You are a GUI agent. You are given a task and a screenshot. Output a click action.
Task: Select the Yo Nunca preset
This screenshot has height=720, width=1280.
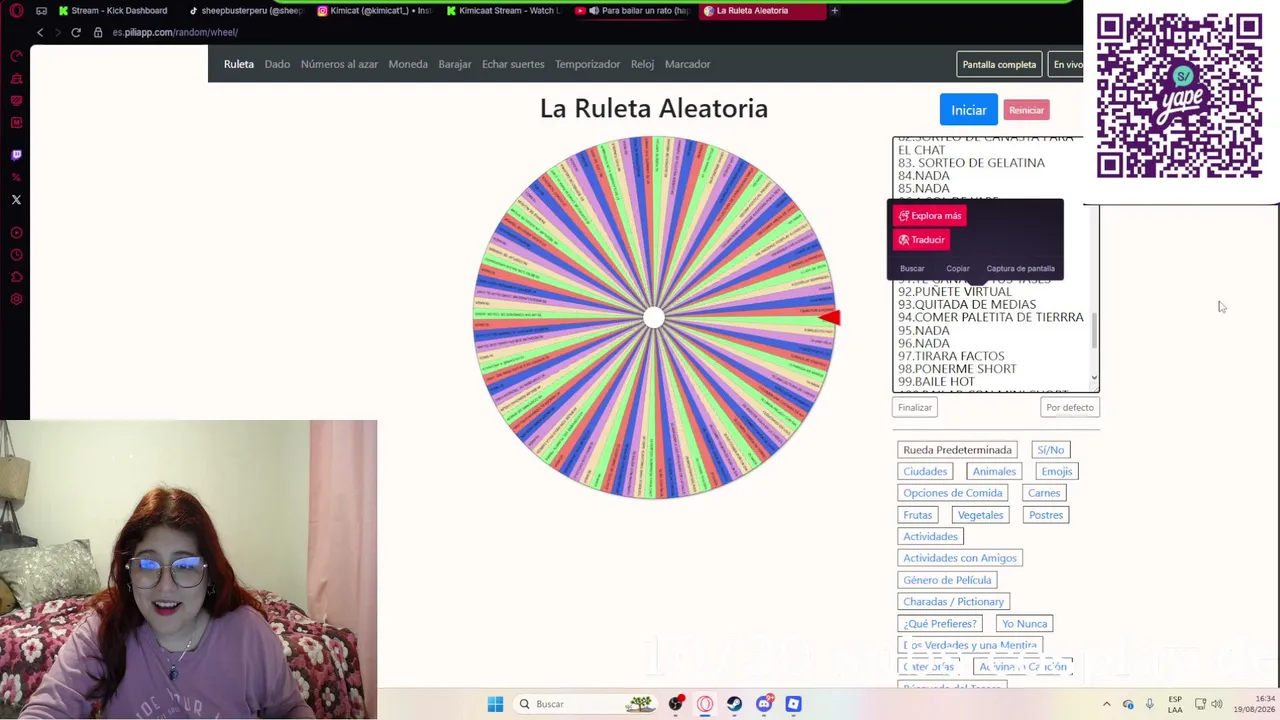coord(1024,624)
